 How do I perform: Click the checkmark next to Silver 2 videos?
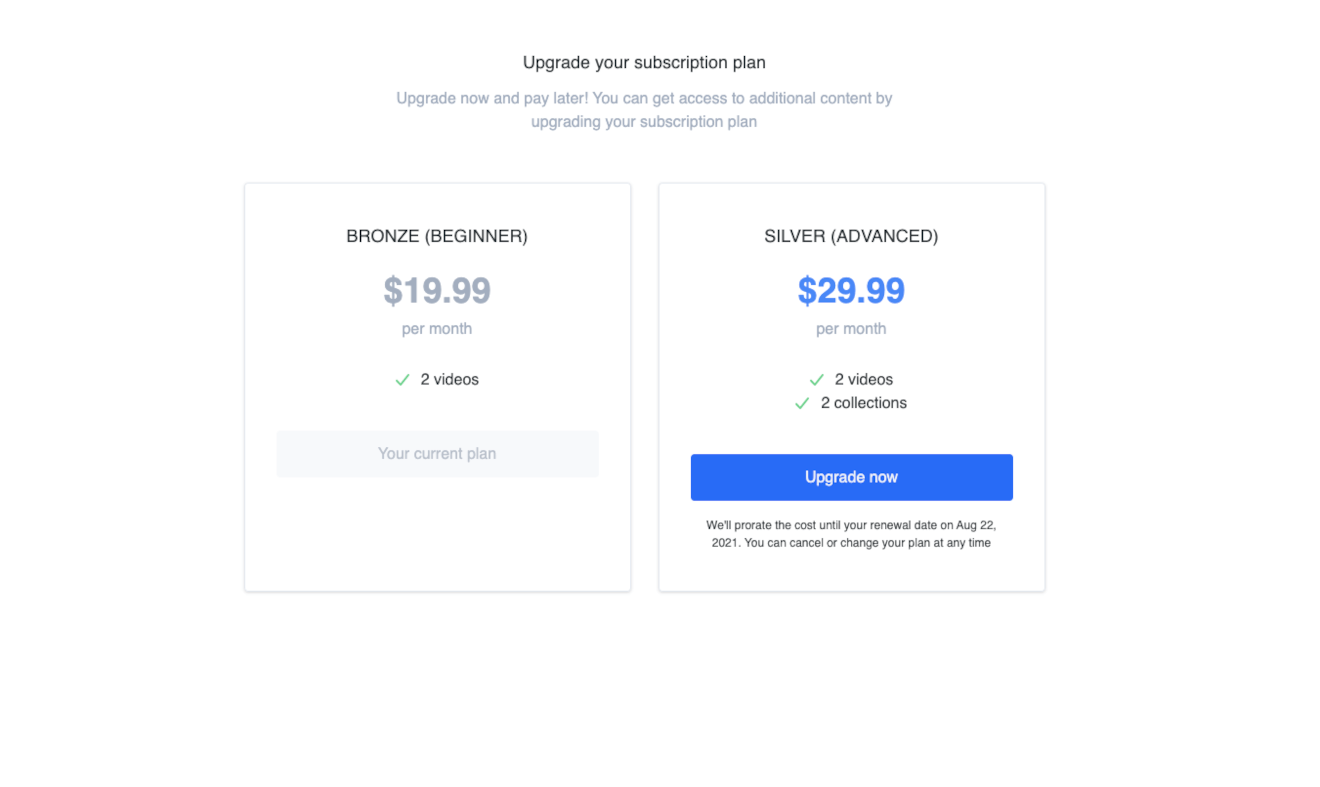tap(816, 380)
